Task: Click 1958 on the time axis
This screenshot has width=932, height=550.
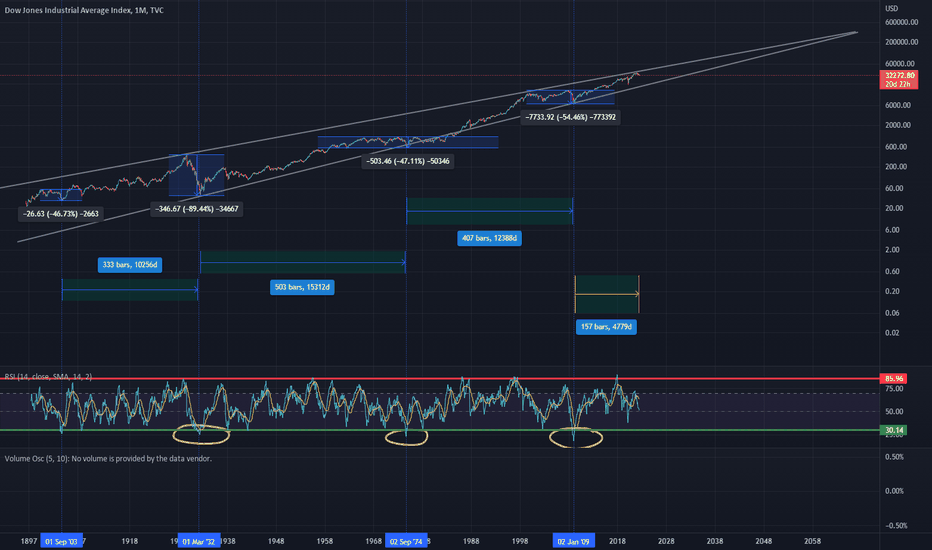Action: 325,541
